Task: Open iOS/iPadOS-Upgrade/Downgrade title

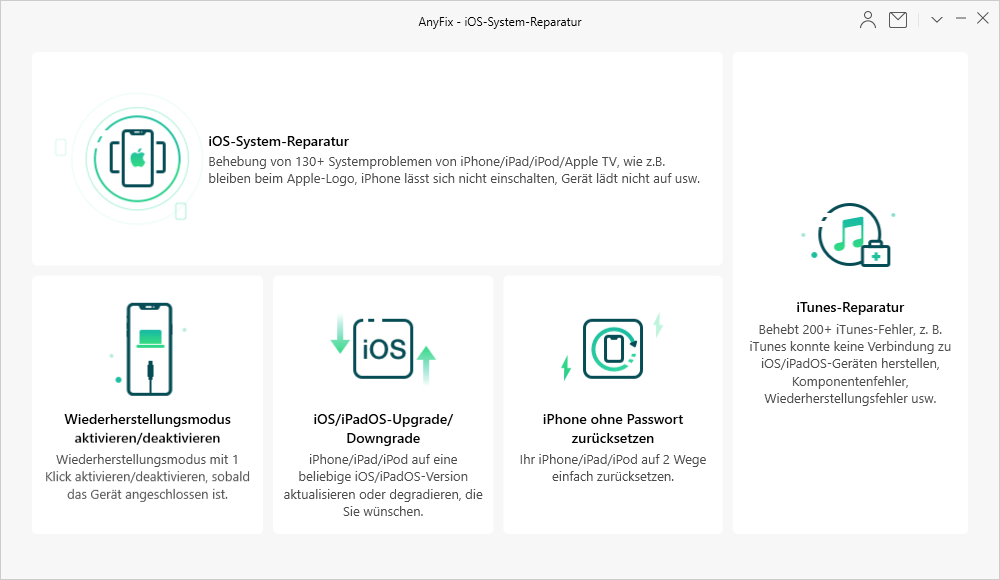Action: (383, 429)
